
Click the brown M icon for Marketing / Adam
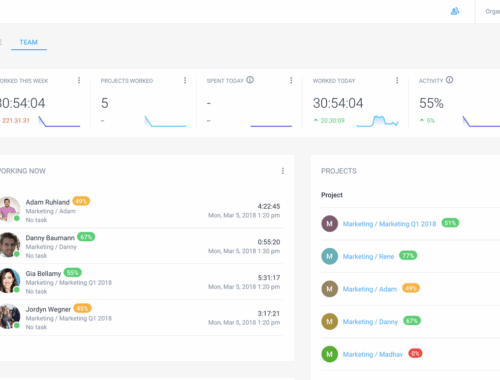(330, 289)
